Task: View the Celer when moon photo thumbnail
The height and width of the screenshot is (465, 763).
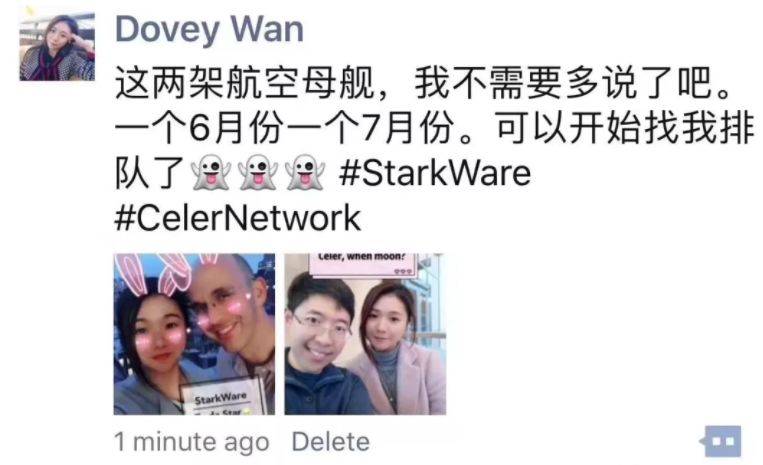Action: point(365,334)
